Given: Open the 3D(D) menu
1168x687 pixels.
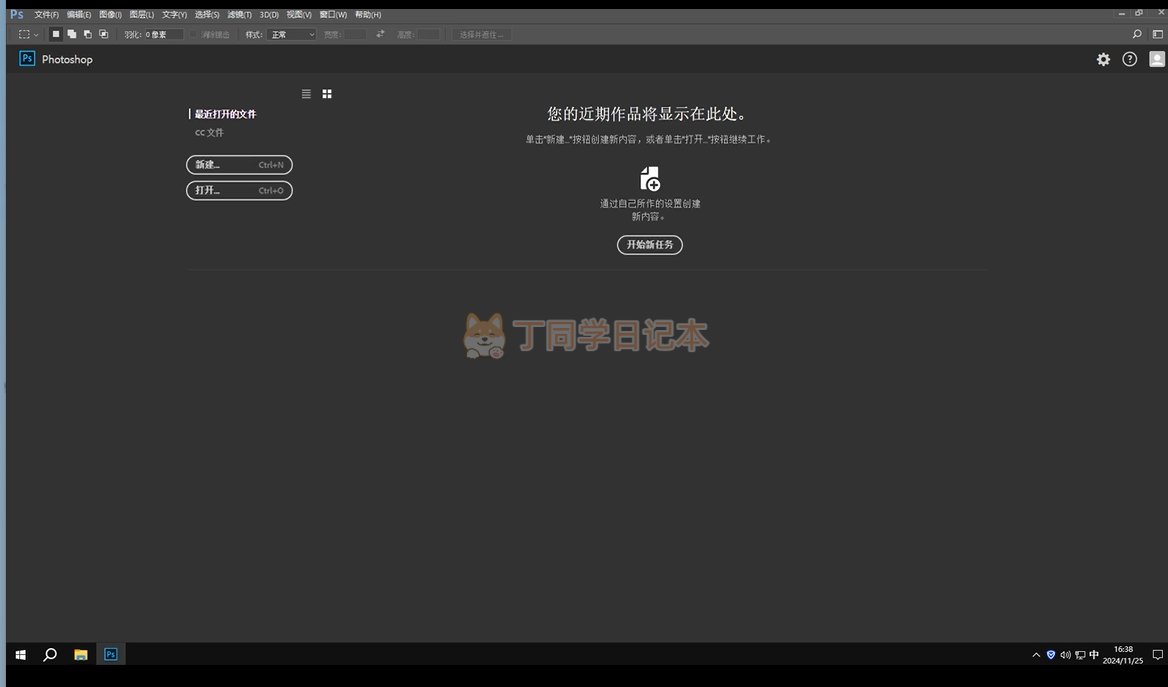Looking at the screenshot, I should 269,14.
